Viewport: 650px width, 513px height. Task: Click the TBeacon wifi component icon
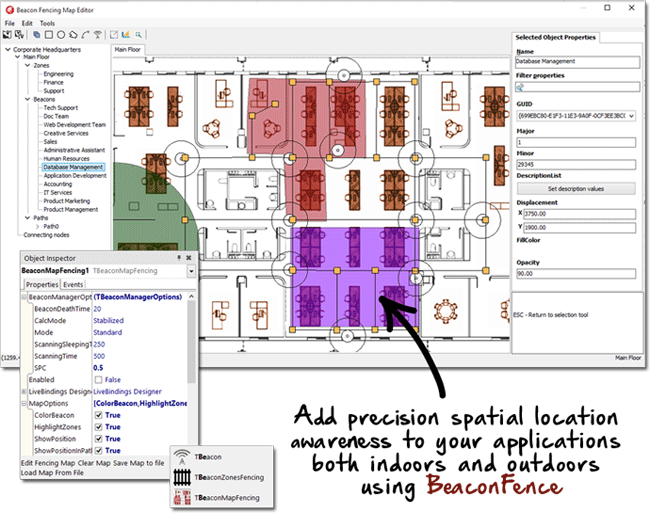tap(182, 457)
